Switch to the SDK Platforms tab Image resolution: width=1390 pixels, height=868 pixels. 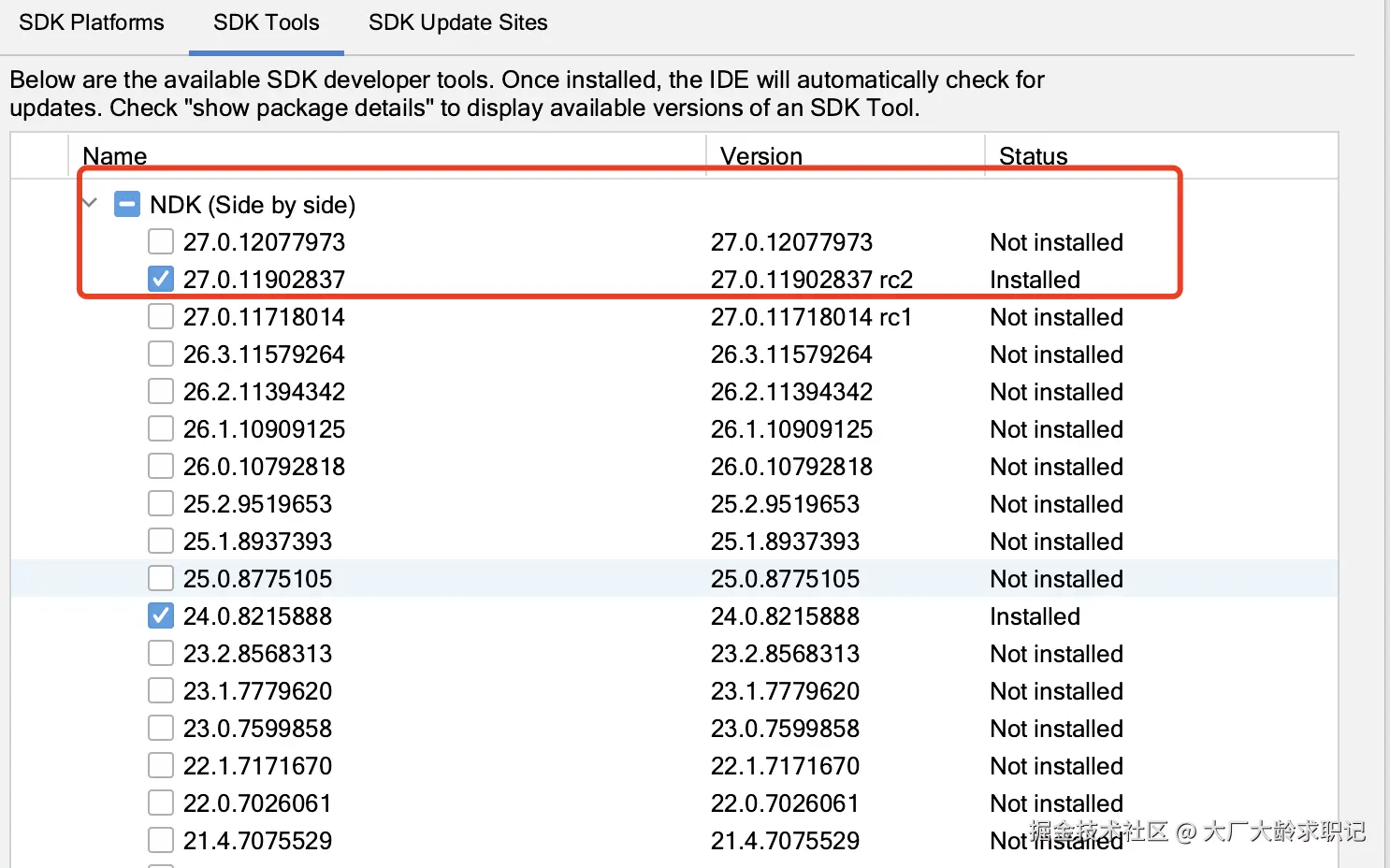pyautogui.click(x=92, y=22)
